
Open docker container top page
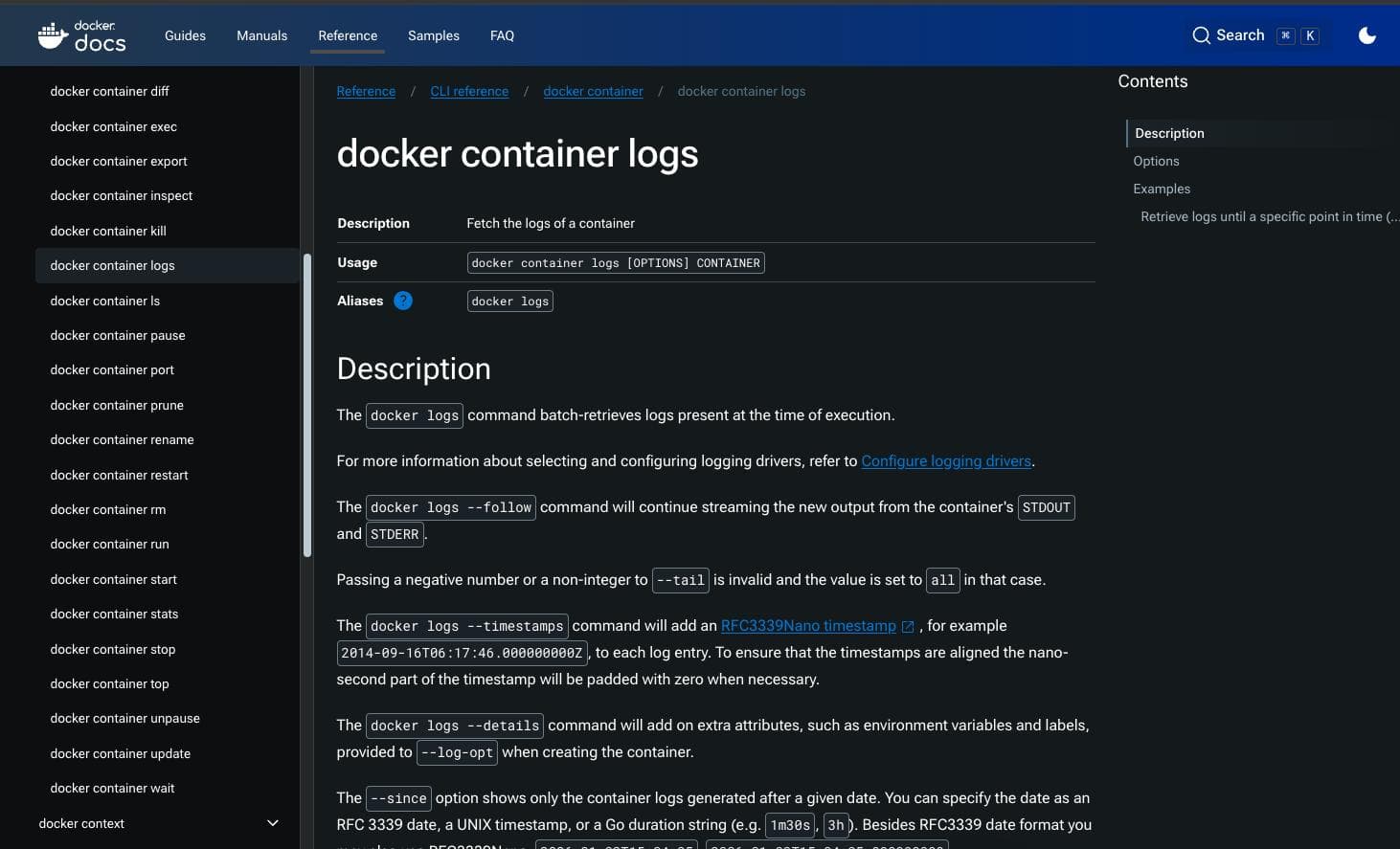(109, 683)
